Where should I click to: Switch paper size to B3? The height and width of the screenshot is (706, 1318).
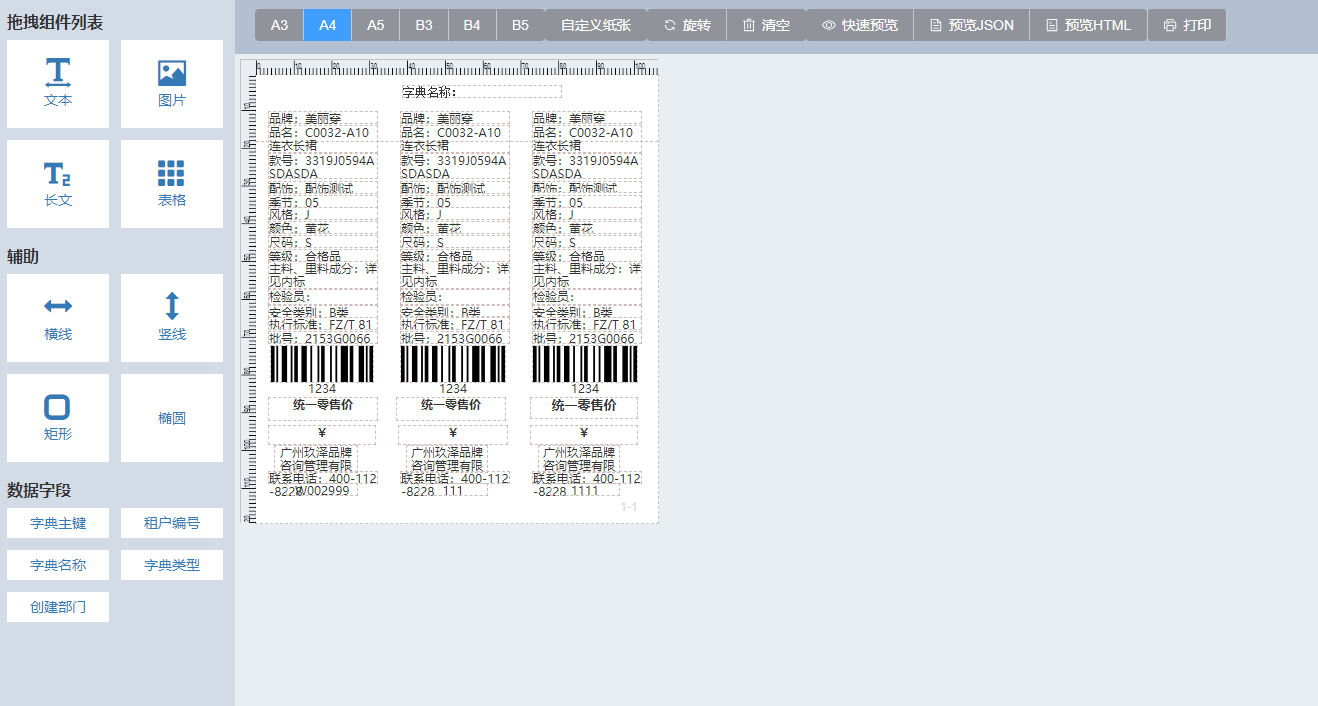[x=424, y=25]
